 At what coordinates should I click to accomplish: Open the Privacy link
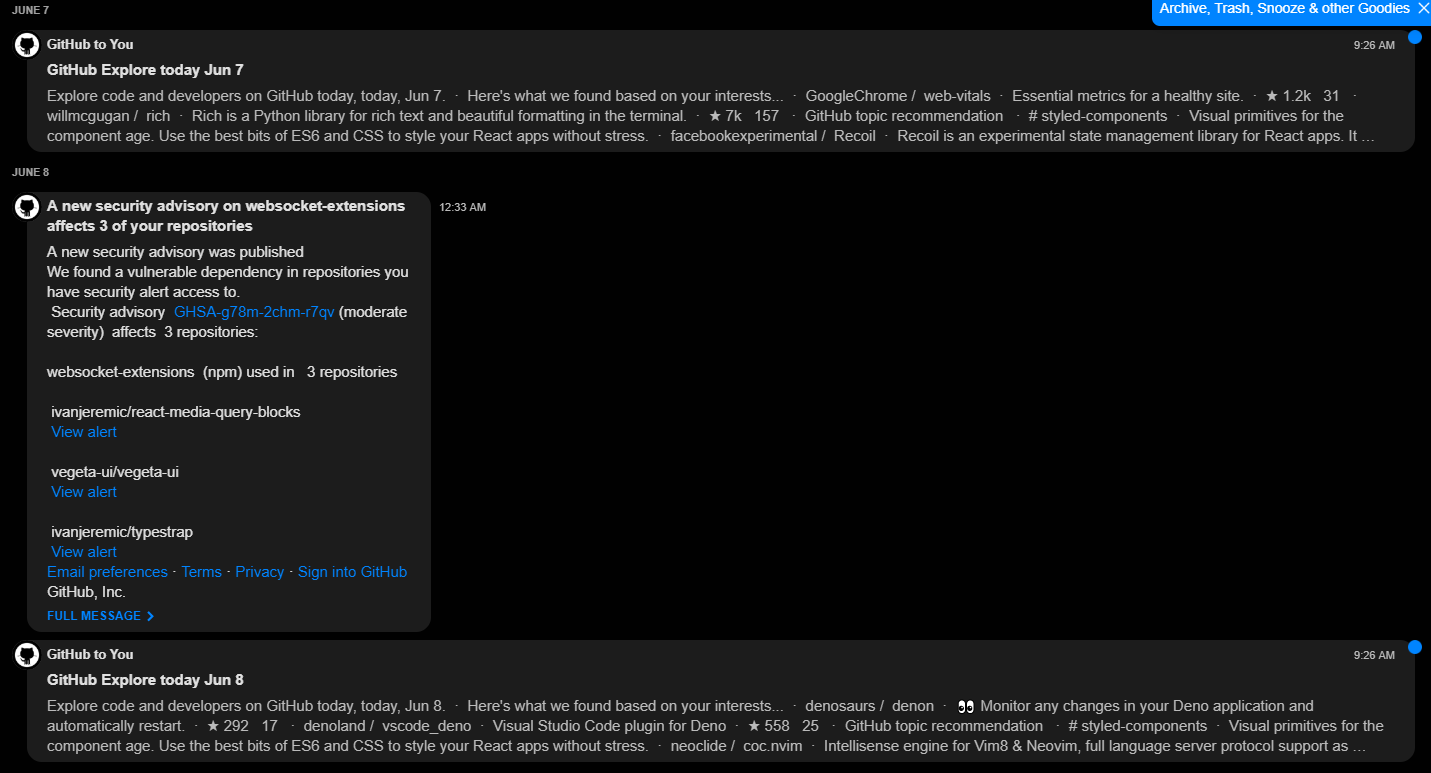pos(260,572)
